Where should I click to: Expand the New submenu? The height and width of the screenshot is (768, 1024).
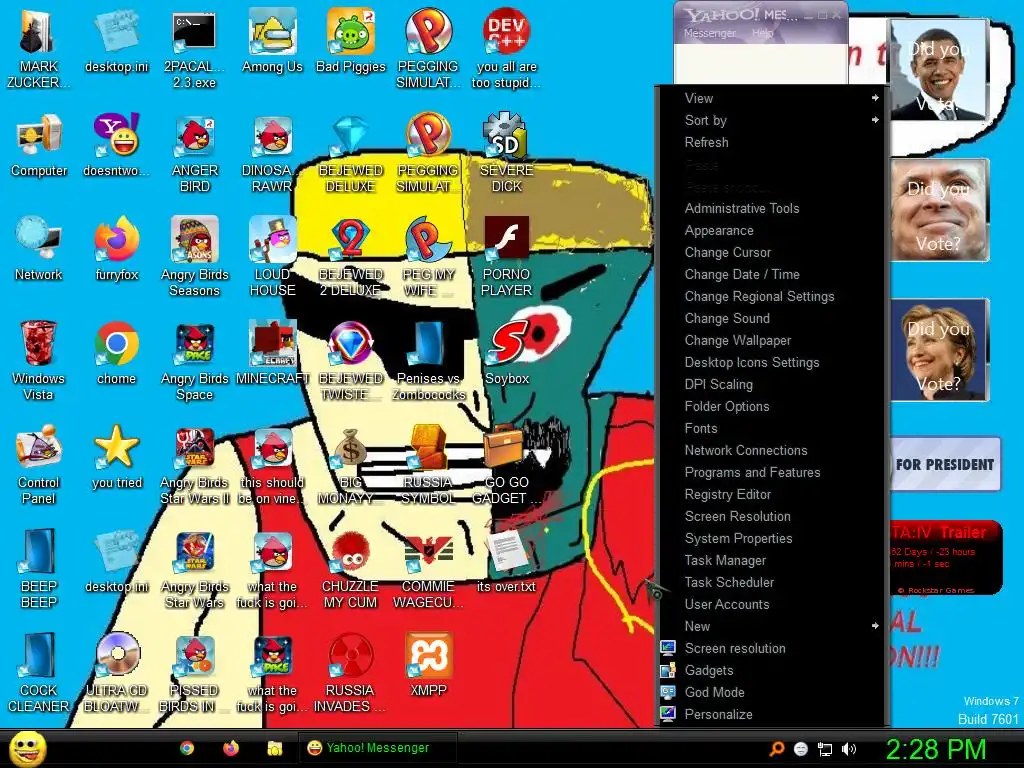click(772, 626)
